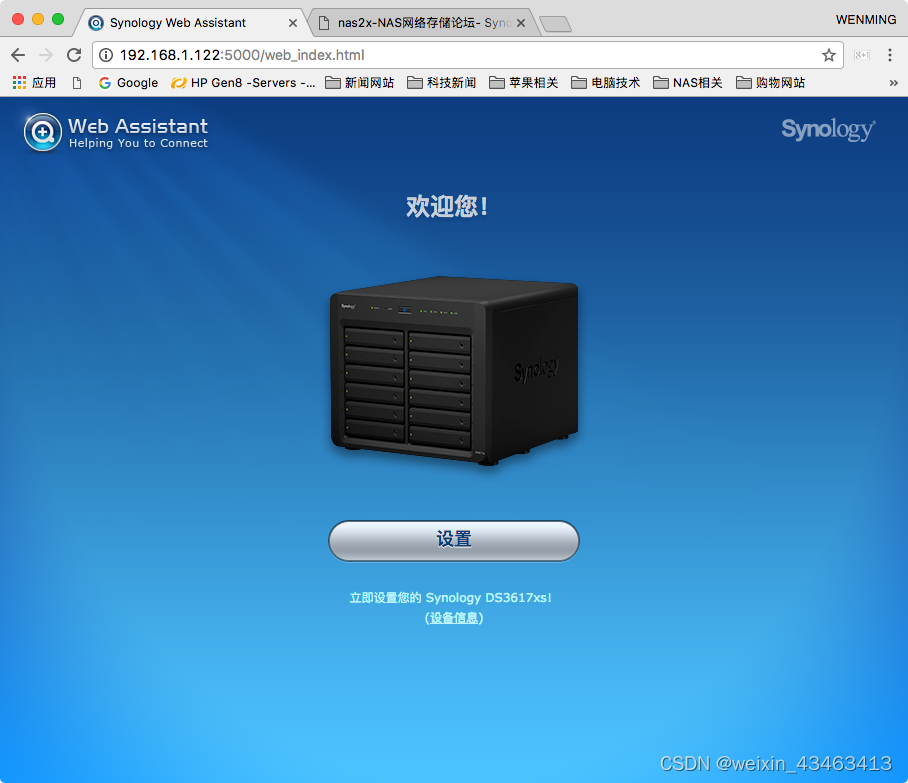This screenshot has height=783, width=908.
Task: Click the browser back arrow
Action: [17, 55]
